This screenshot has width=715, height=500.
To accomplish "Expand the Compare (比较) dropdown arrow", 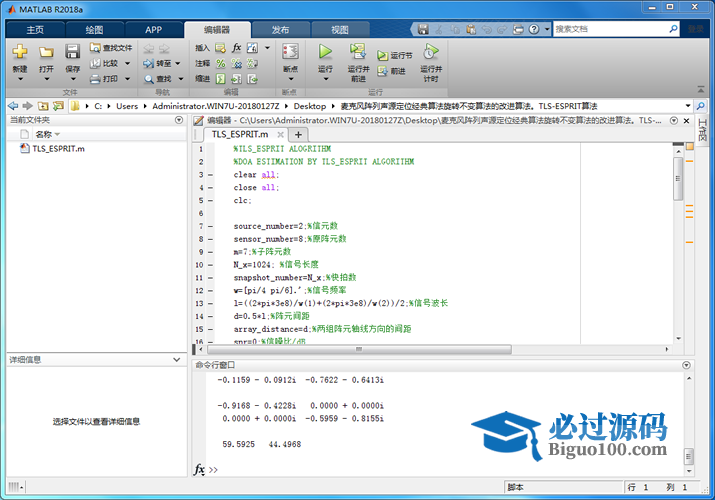I will click(x=126, y=63).
